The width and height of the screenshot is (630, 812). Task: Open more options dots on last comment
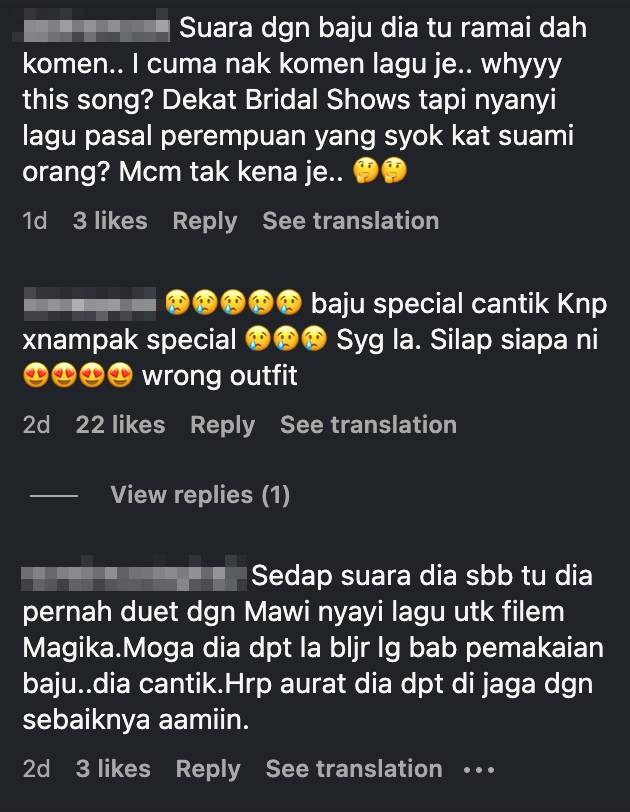[x=479, y=770]
